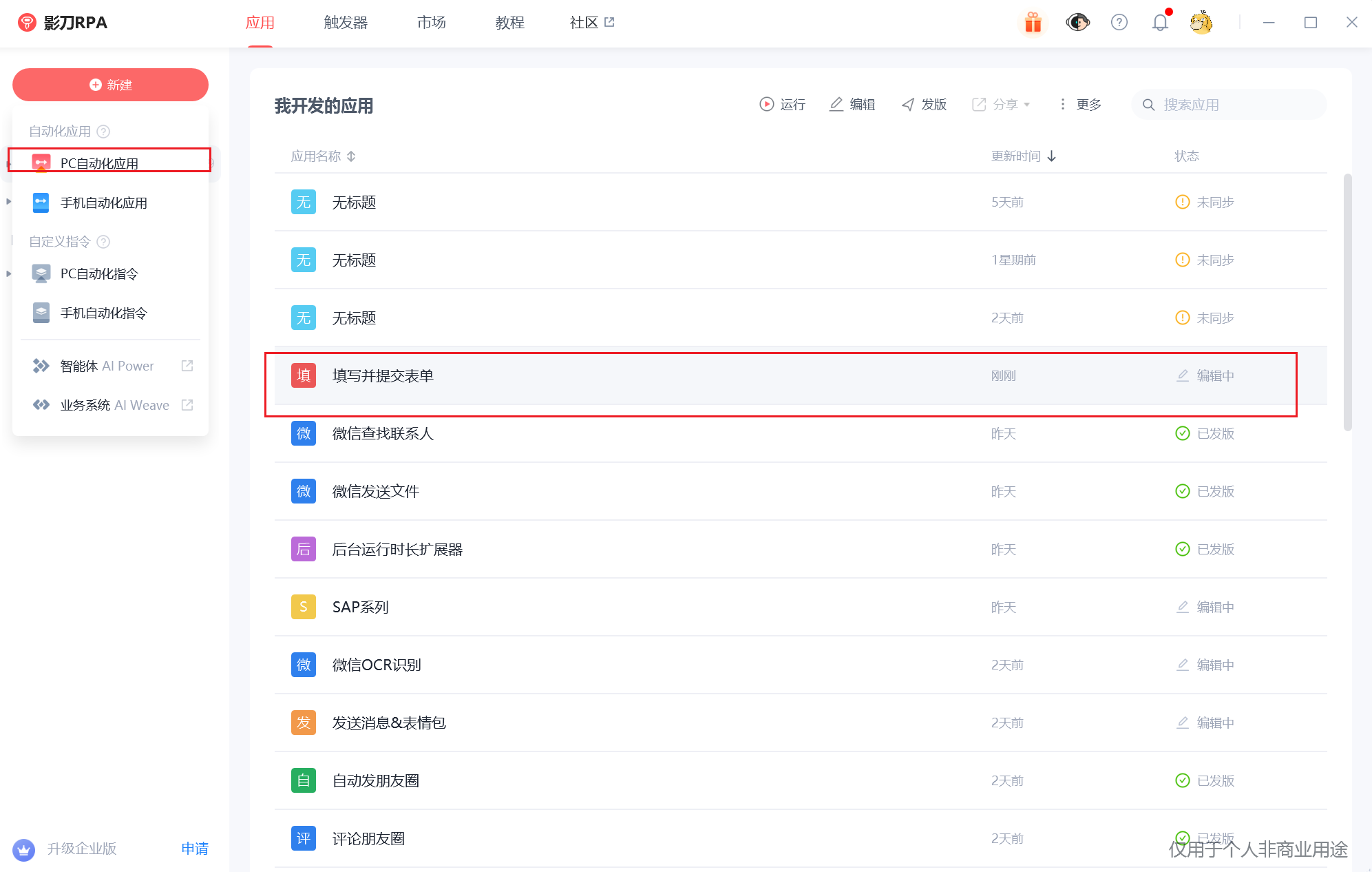Open the 更多 options menu
Screen dimensions: 1372x872
1080,104
